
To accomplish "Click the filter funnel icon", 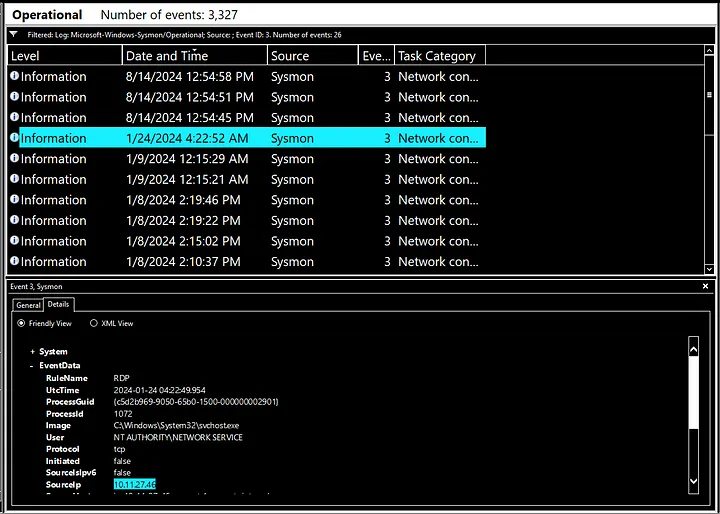I will click(13, 34).
